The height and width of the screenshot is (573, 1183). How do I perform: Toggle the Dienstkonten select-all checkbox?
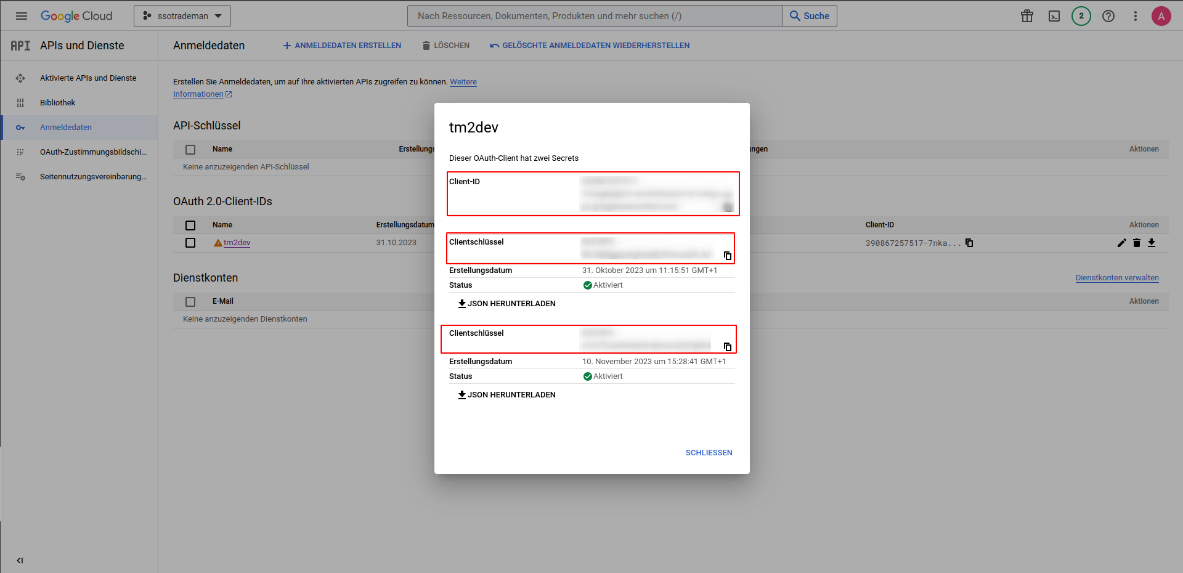[x=190, y=301]
